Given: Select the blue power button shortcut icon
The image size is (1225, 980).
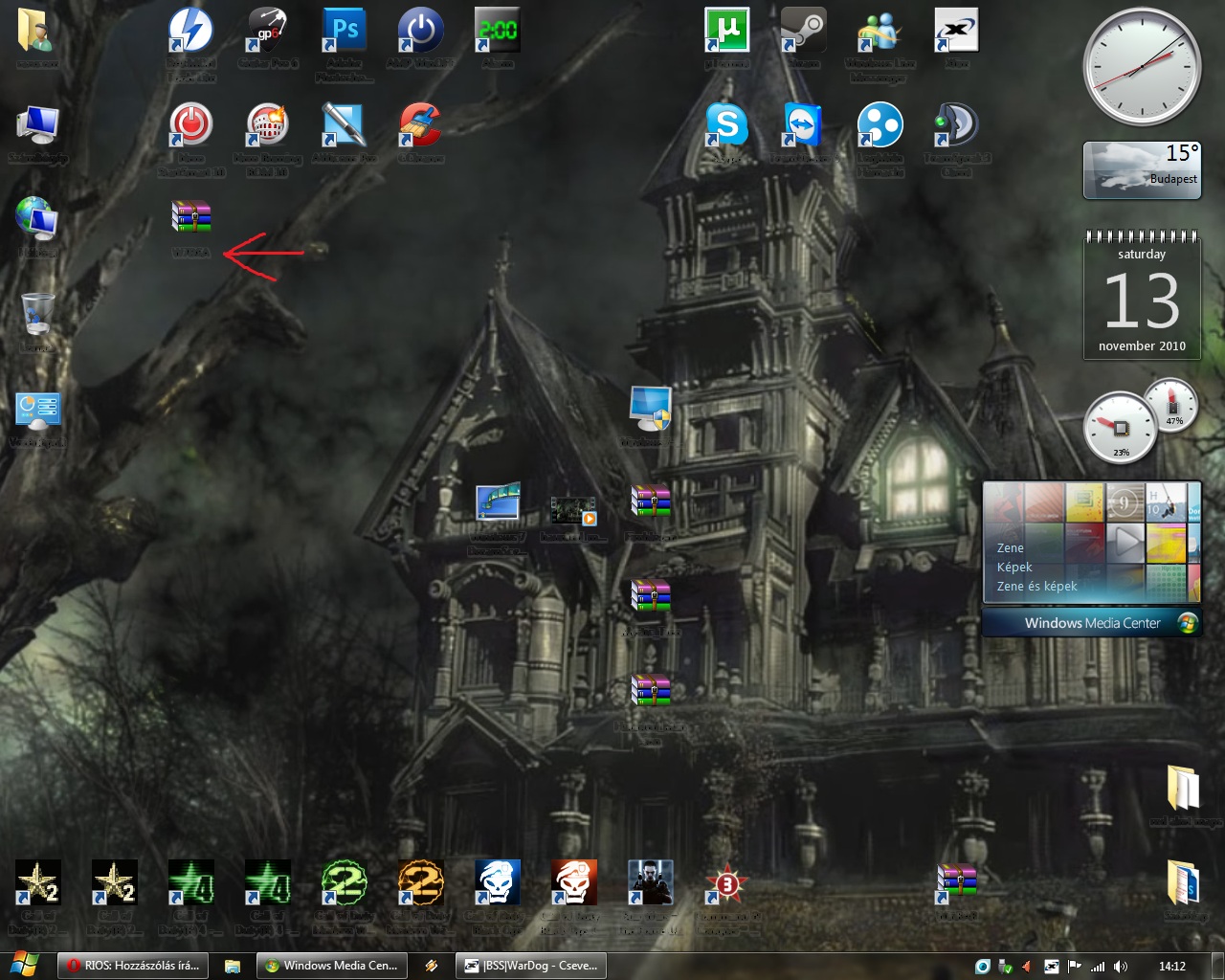Looking at the screenshot, I should pyautogui.click(x=420, y=31).
